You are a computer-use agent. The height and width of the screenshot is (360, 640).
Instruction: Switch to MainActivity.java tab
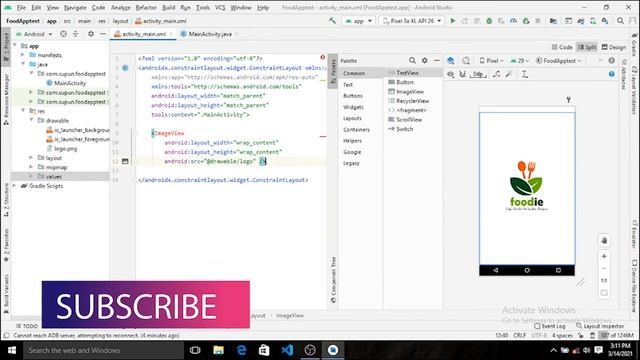coord(209,34)
